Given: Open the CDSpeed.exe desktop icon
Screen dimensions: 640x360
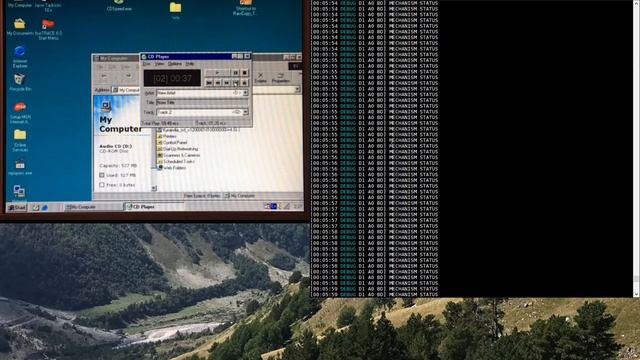Looking at the screenshot, I should 119,6.
